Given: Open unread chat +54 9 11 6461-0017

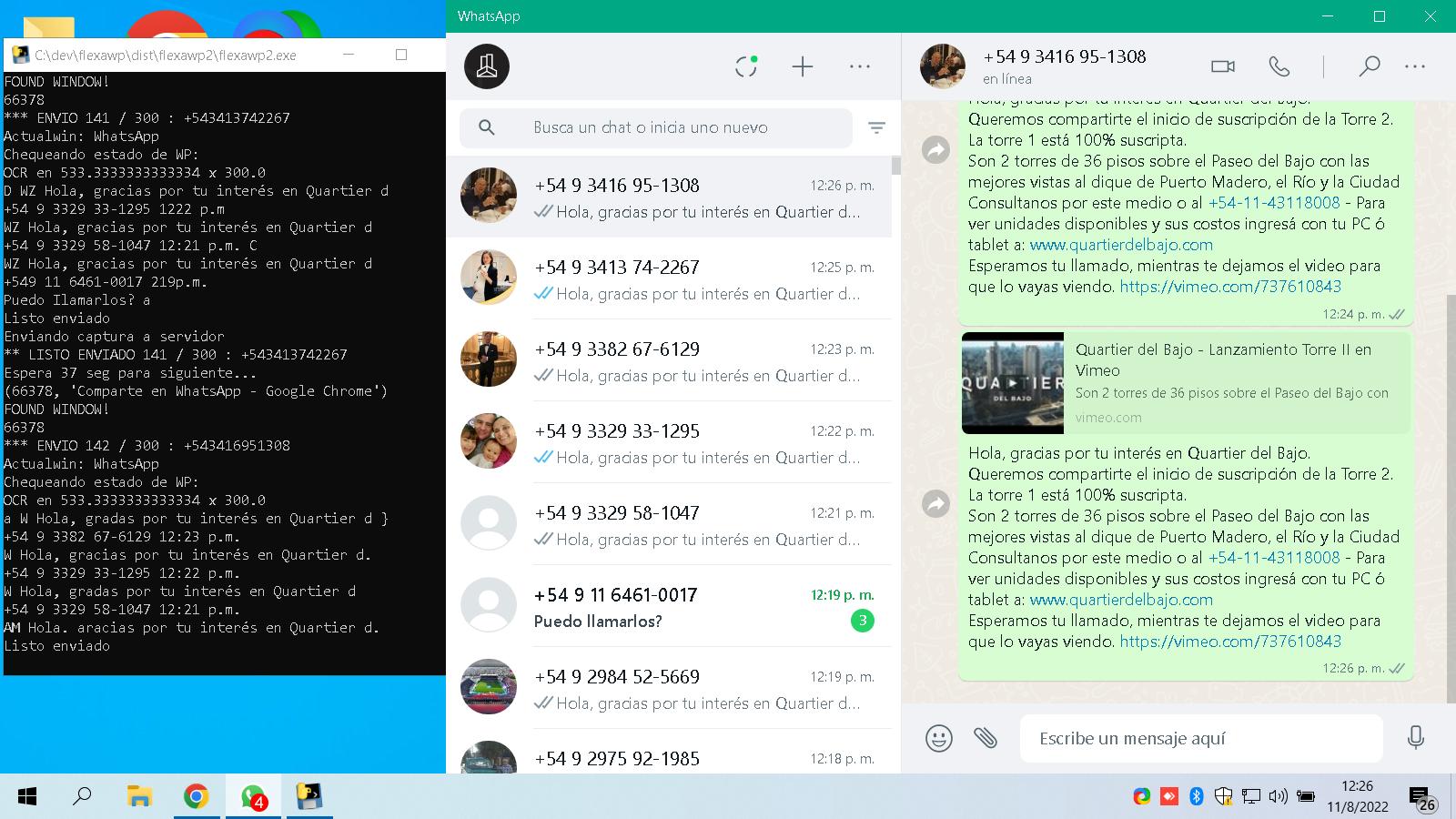Looking at the screenshot, I should (669, 606).
